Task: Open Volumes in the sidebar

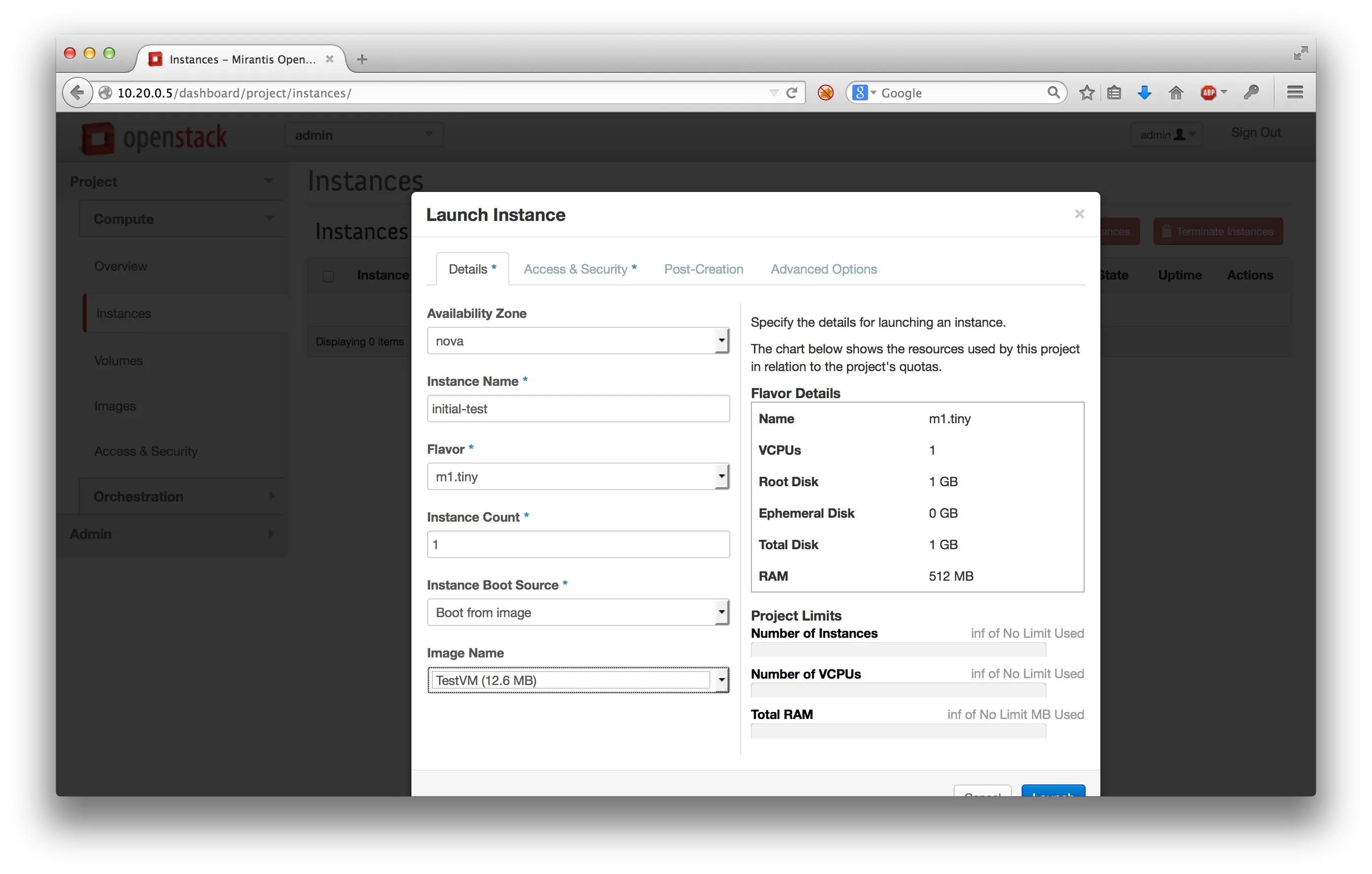Action: tap(119, 361)
